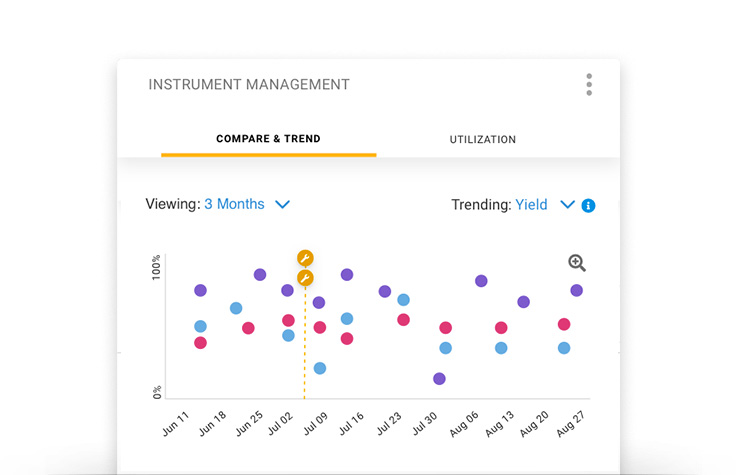Select the purple point above Aug 06
The width and height of the screenshot is (736, 475).
pyautogui.click(x=481, y=281)
